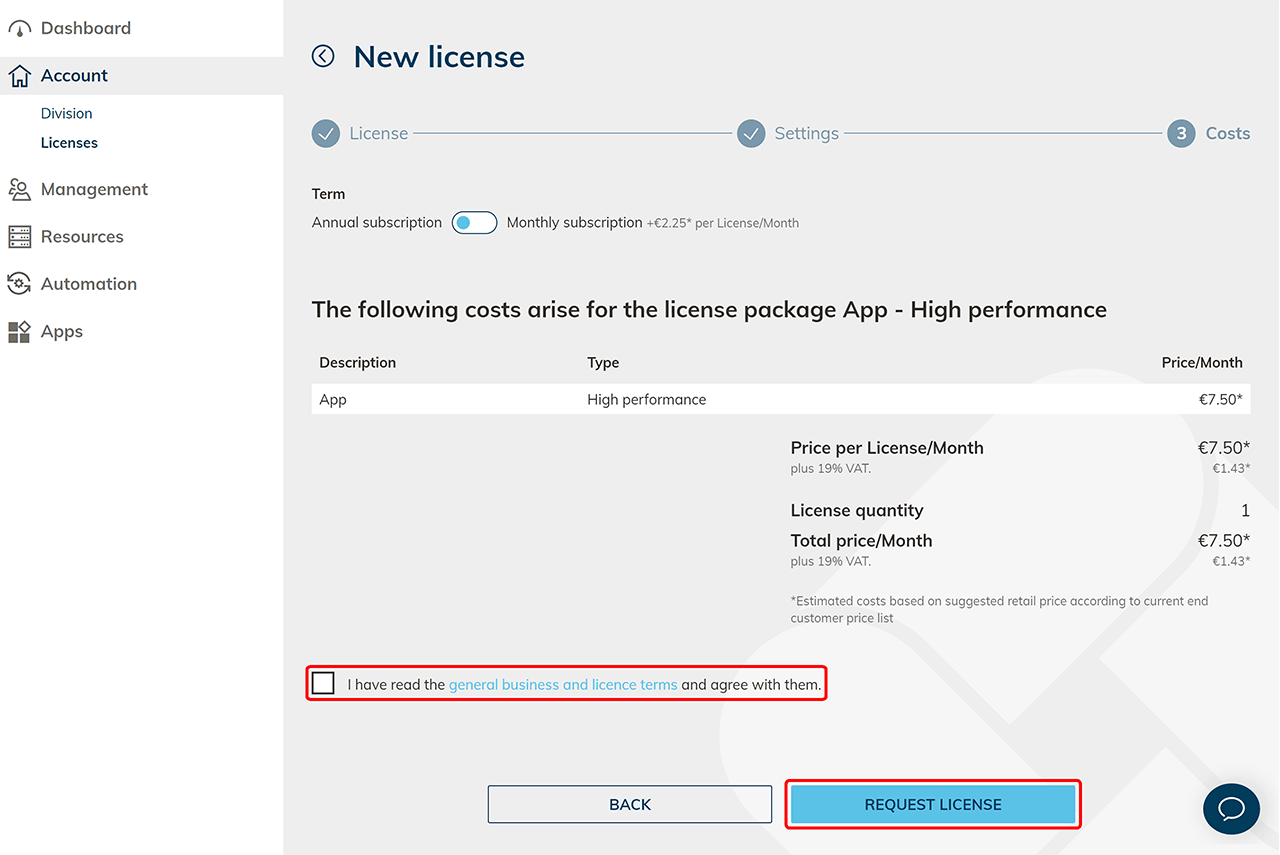
Task: Toggle the annual/monthly subscription switch
Action: [474, 223]
